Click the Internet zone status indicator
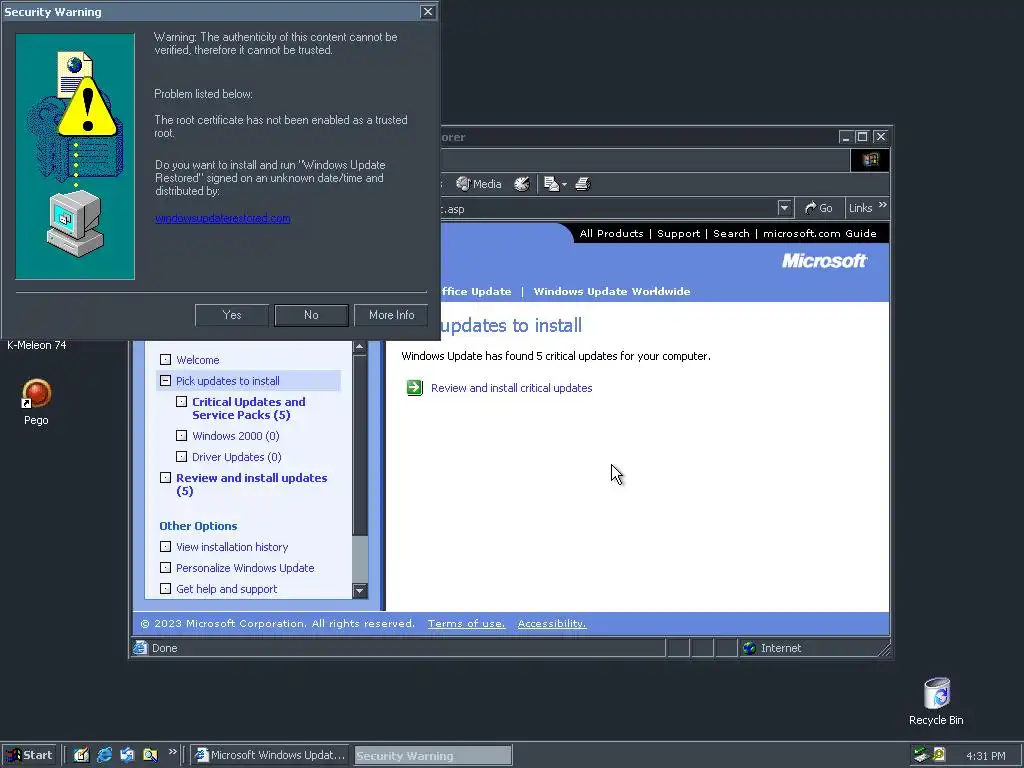 [x=772, y=648]
